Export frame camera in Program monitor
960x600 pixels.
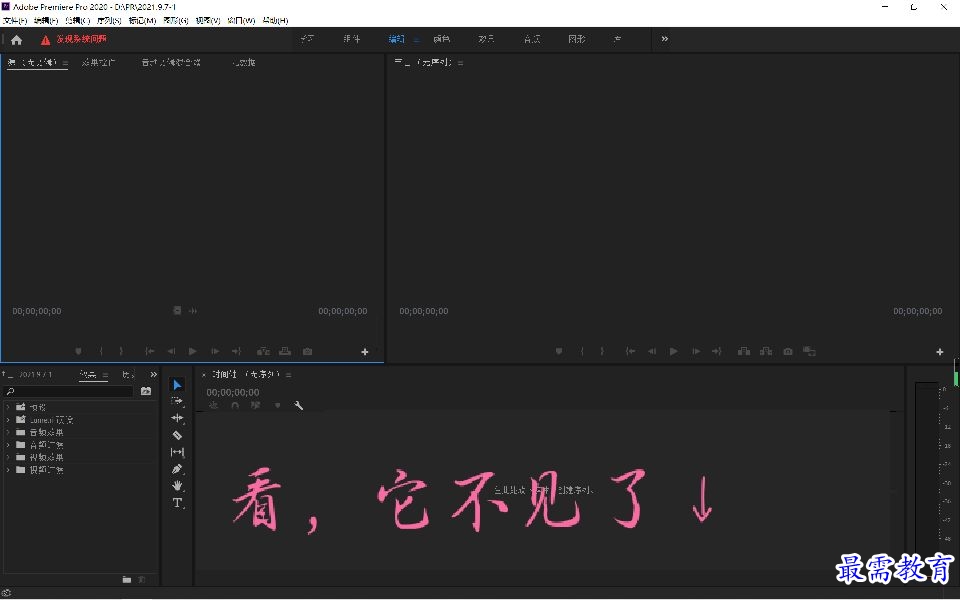pos(788,351)
